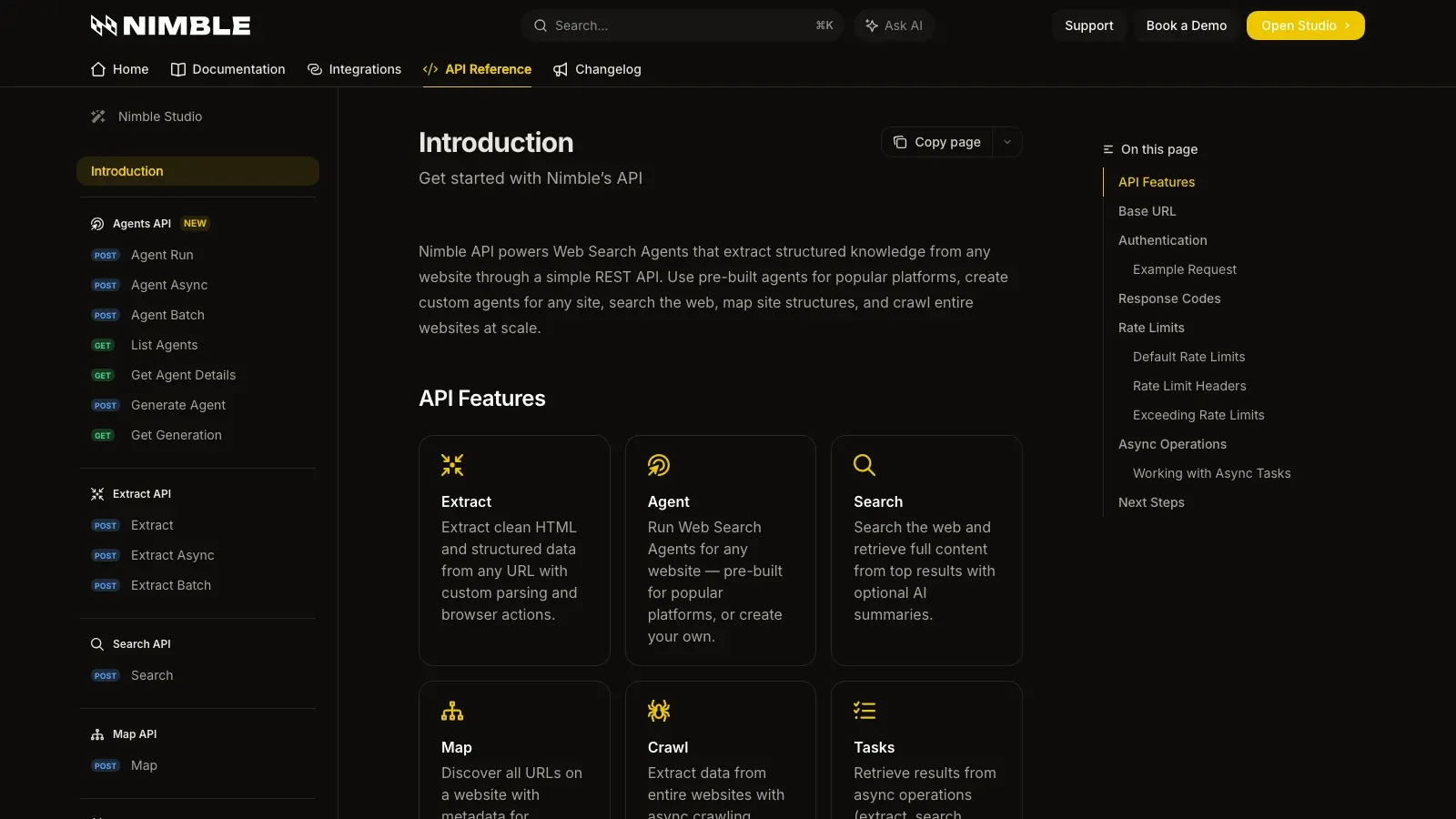
Task: Click the Agent card icon
Action: pos(659,465)
